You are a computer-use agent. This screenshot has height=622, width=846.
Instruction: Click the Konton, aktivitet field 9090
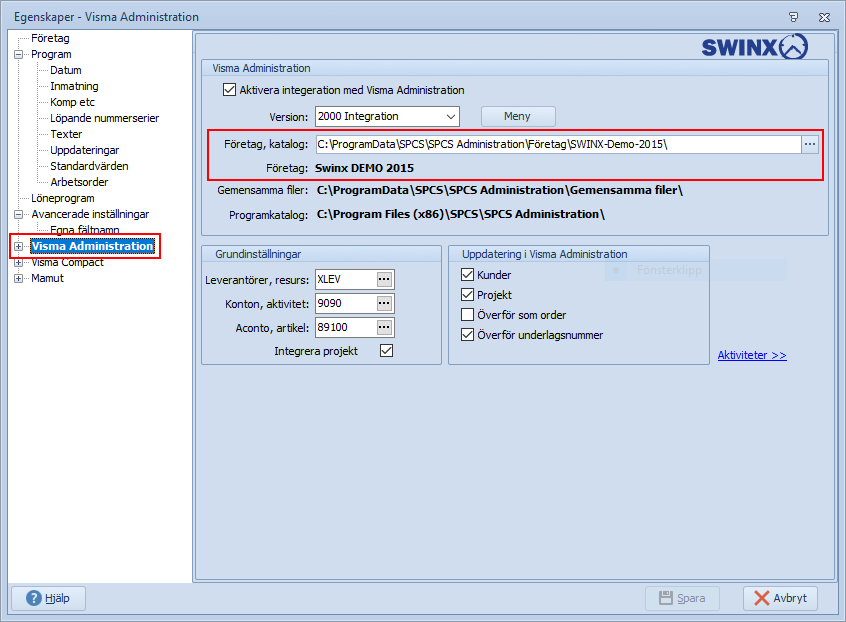click(346, 304)
